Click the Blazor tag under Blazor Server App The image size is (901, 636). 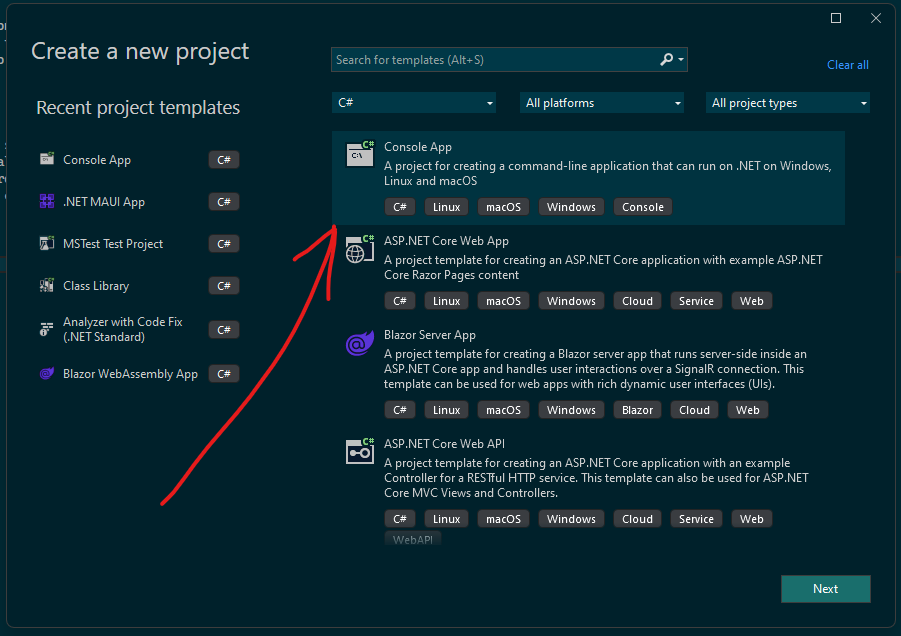(637, 410)
